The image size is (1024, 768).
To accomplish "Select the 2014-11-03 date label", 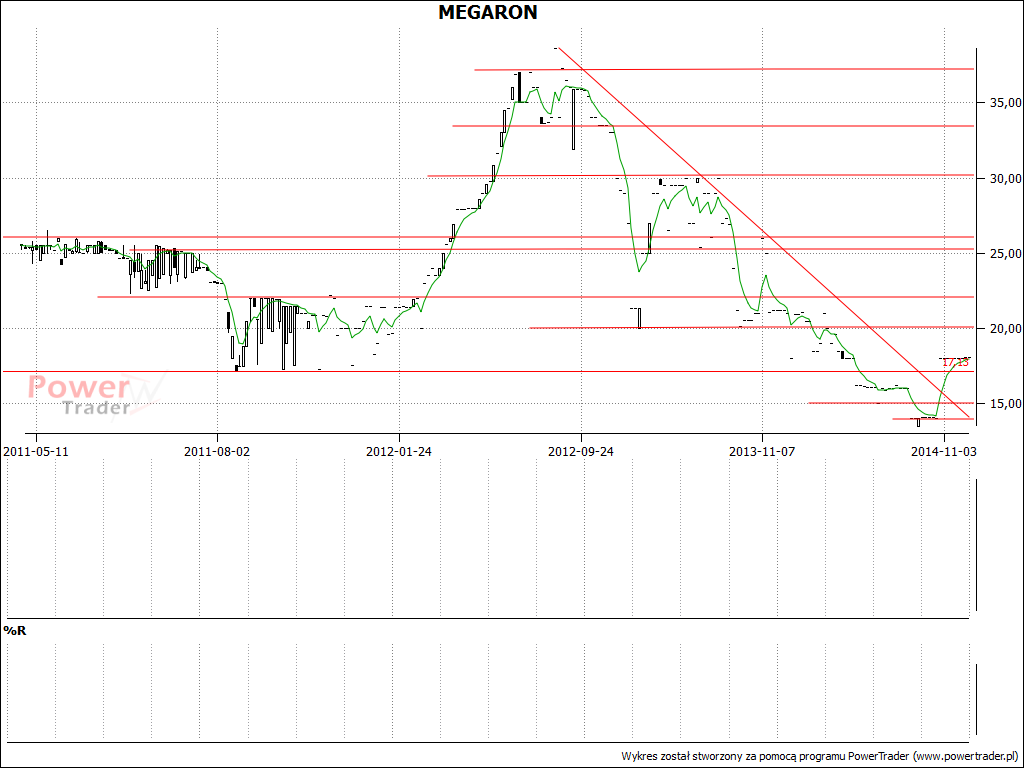I will click(944, 451).
